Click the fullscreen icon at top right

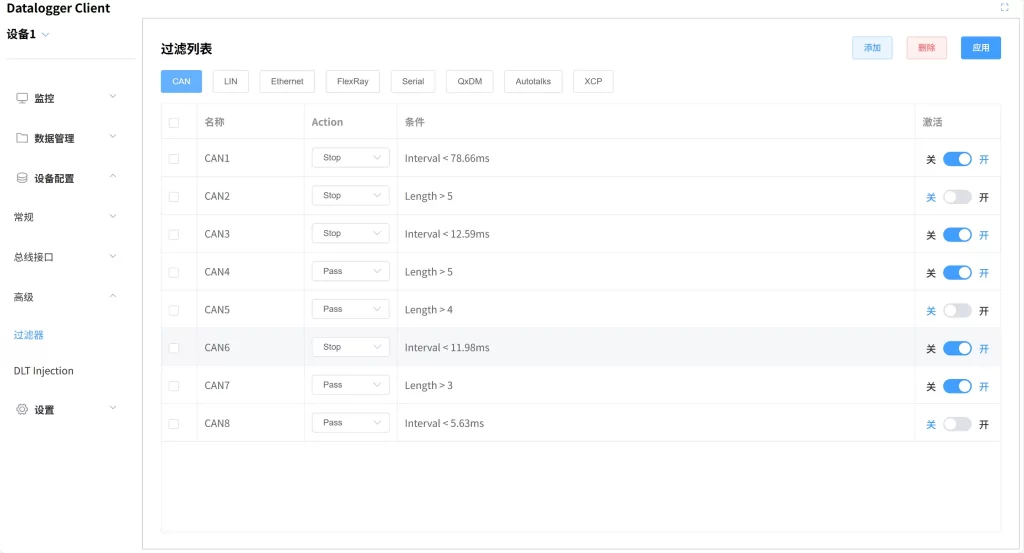coord(1004,7)
